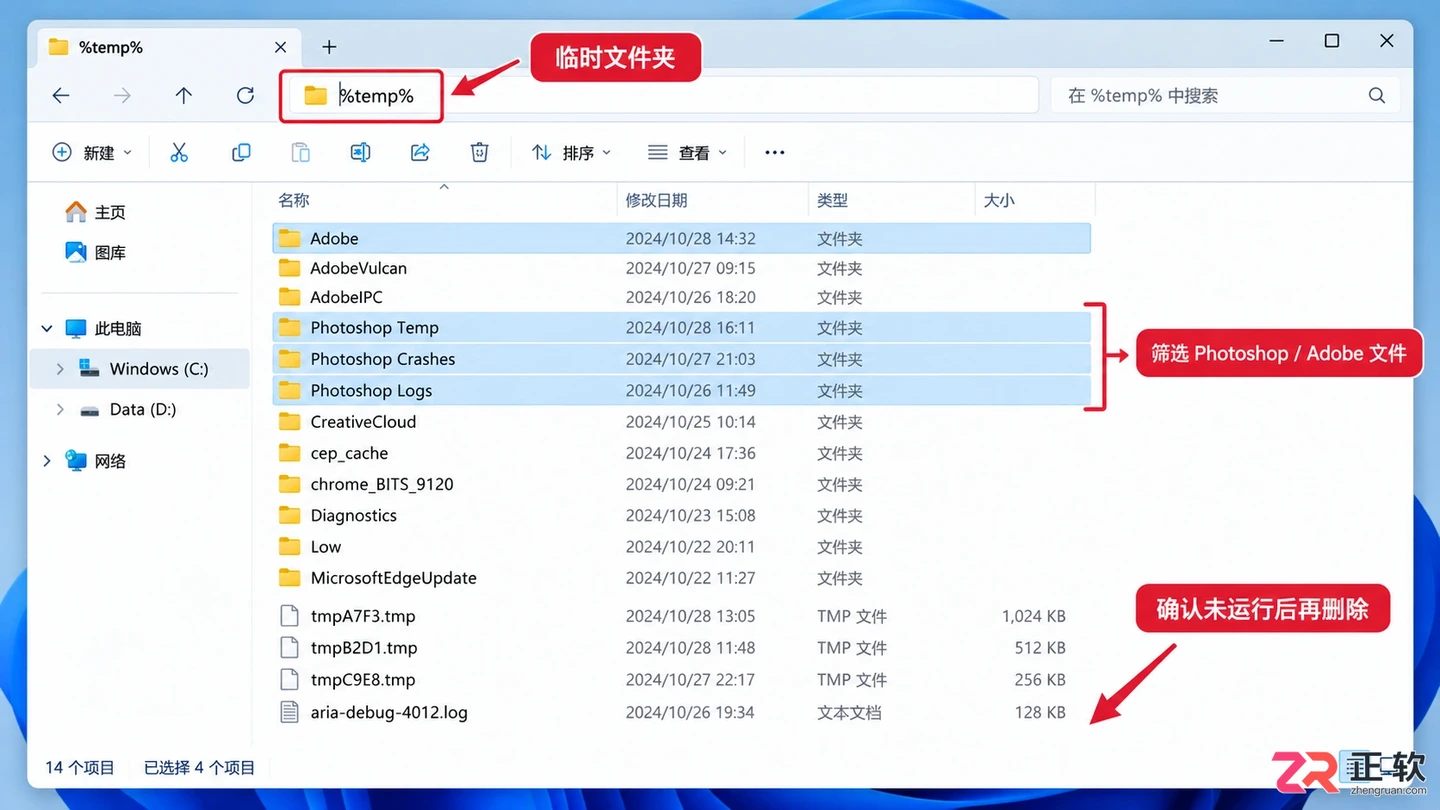Open the 新建 dropdown menu
Image resolution: width=1440 pixels, height=810 pixels.
pyautogui.click(x=91, y=152)
